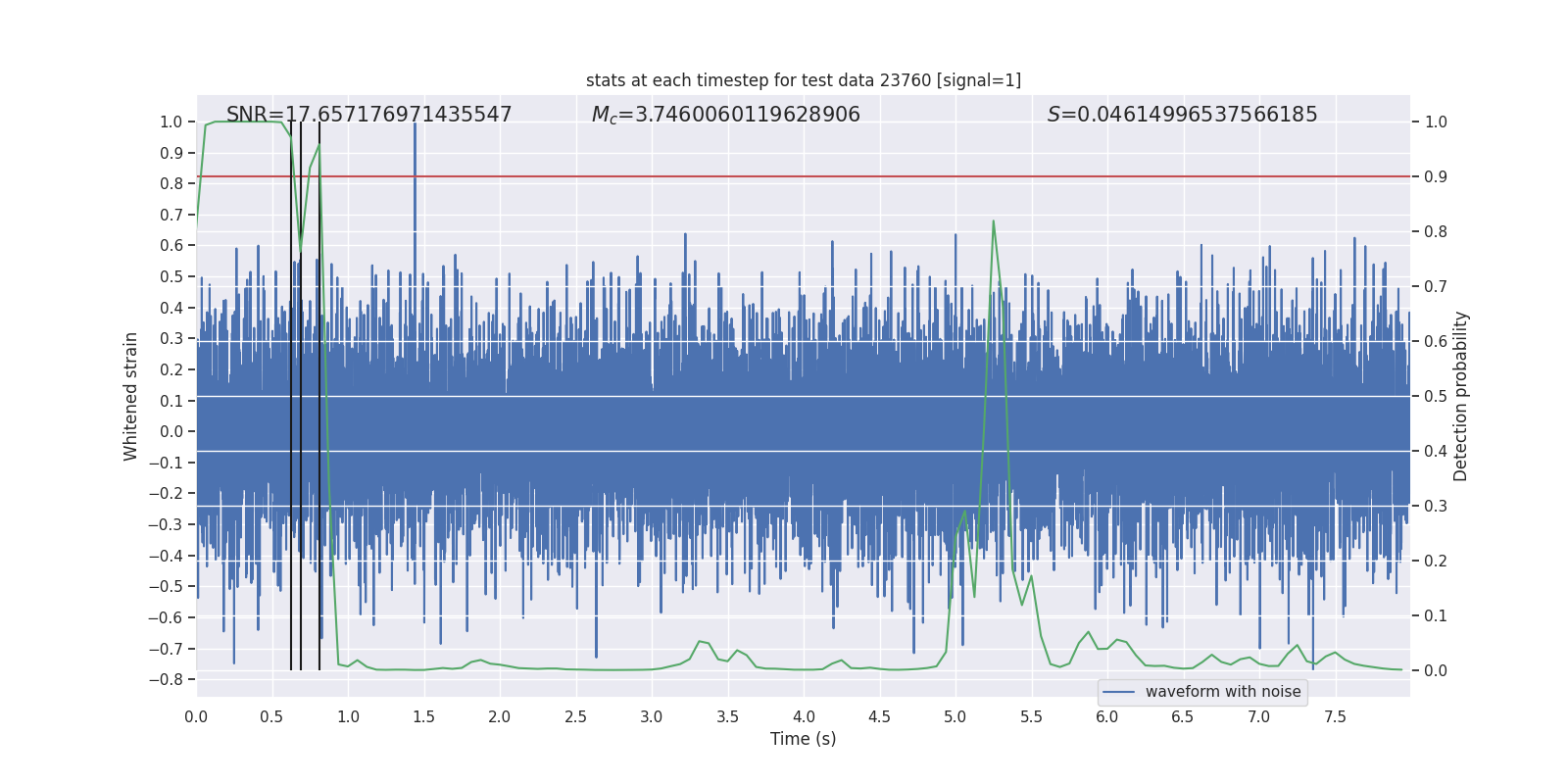Click the 'waveform with noise' legend text
Viewport: 1568px width, 784px height.
(x=1223, y=692)
